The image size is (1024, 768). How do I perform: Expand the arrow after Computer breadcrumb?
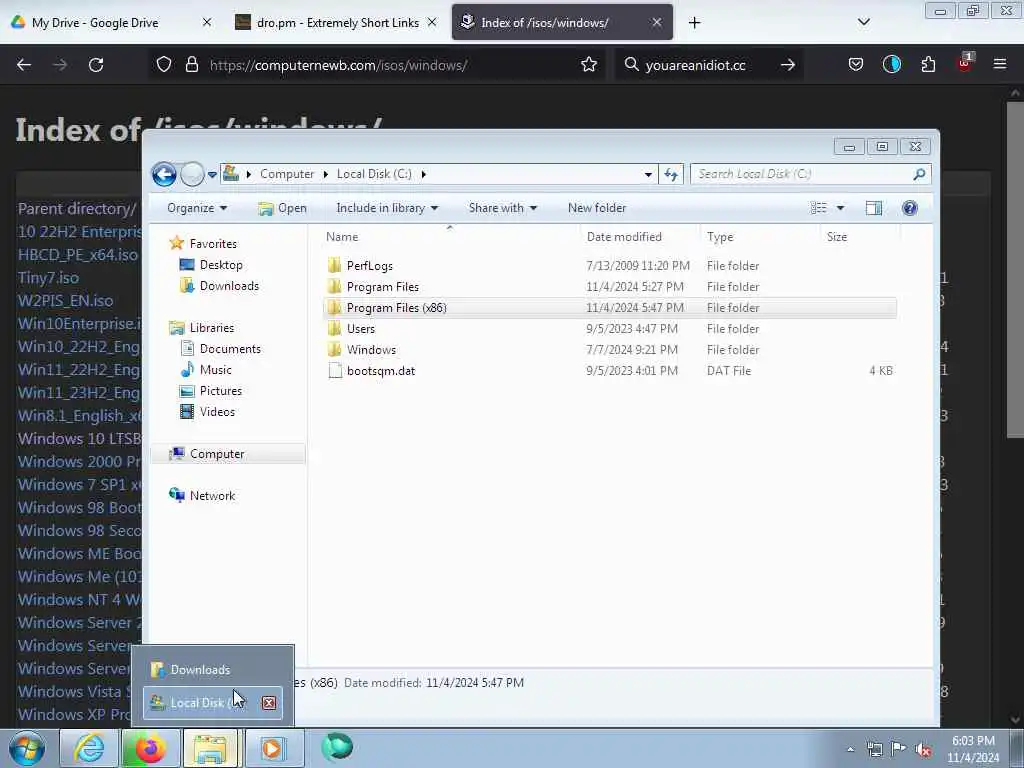325,174
